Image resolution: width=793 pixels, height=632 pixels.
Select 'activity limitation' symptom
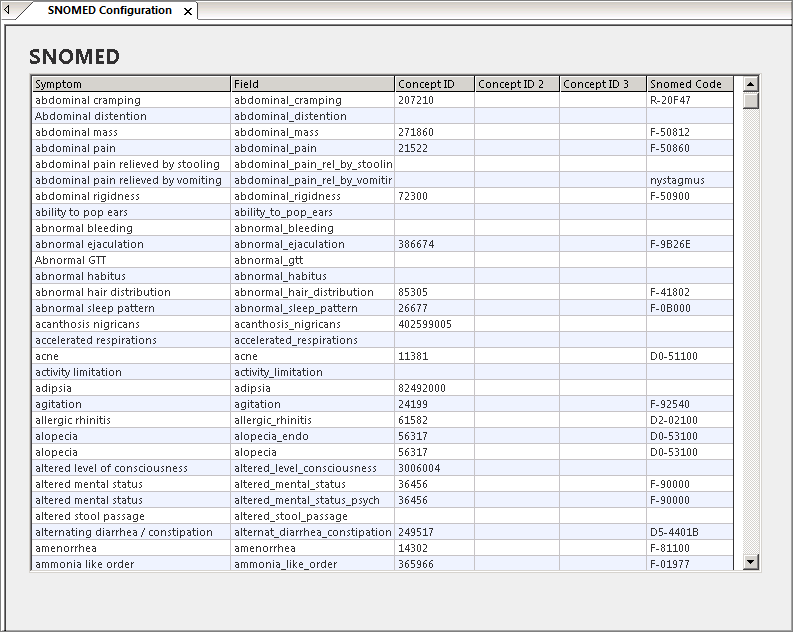coord(131,373)
